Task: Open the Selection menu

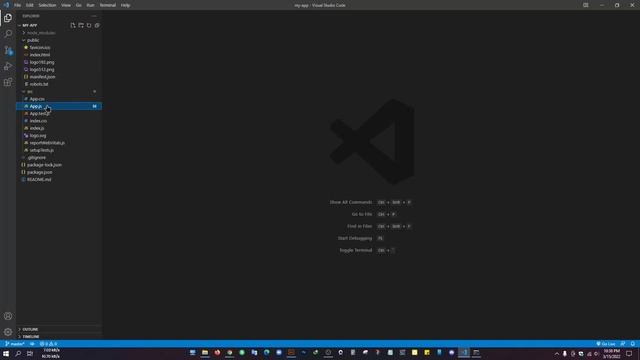Action: (x=47, y=5)
